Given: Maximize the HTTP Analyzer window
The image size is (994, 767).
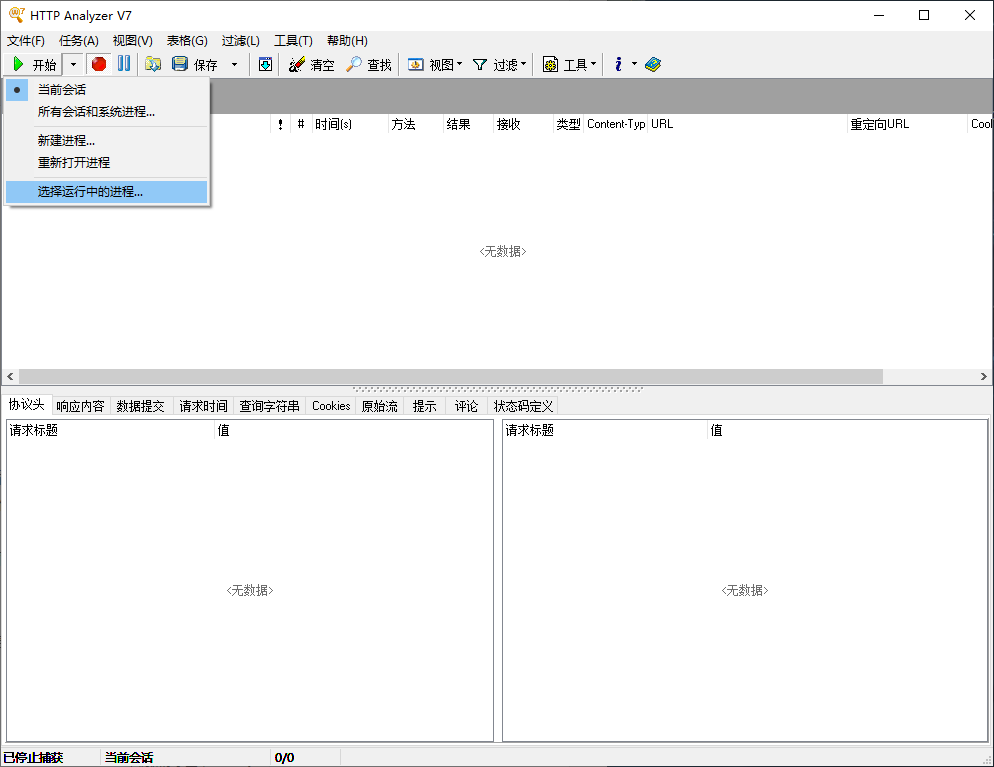Looking at the screenshot, I should coord(924,15).
